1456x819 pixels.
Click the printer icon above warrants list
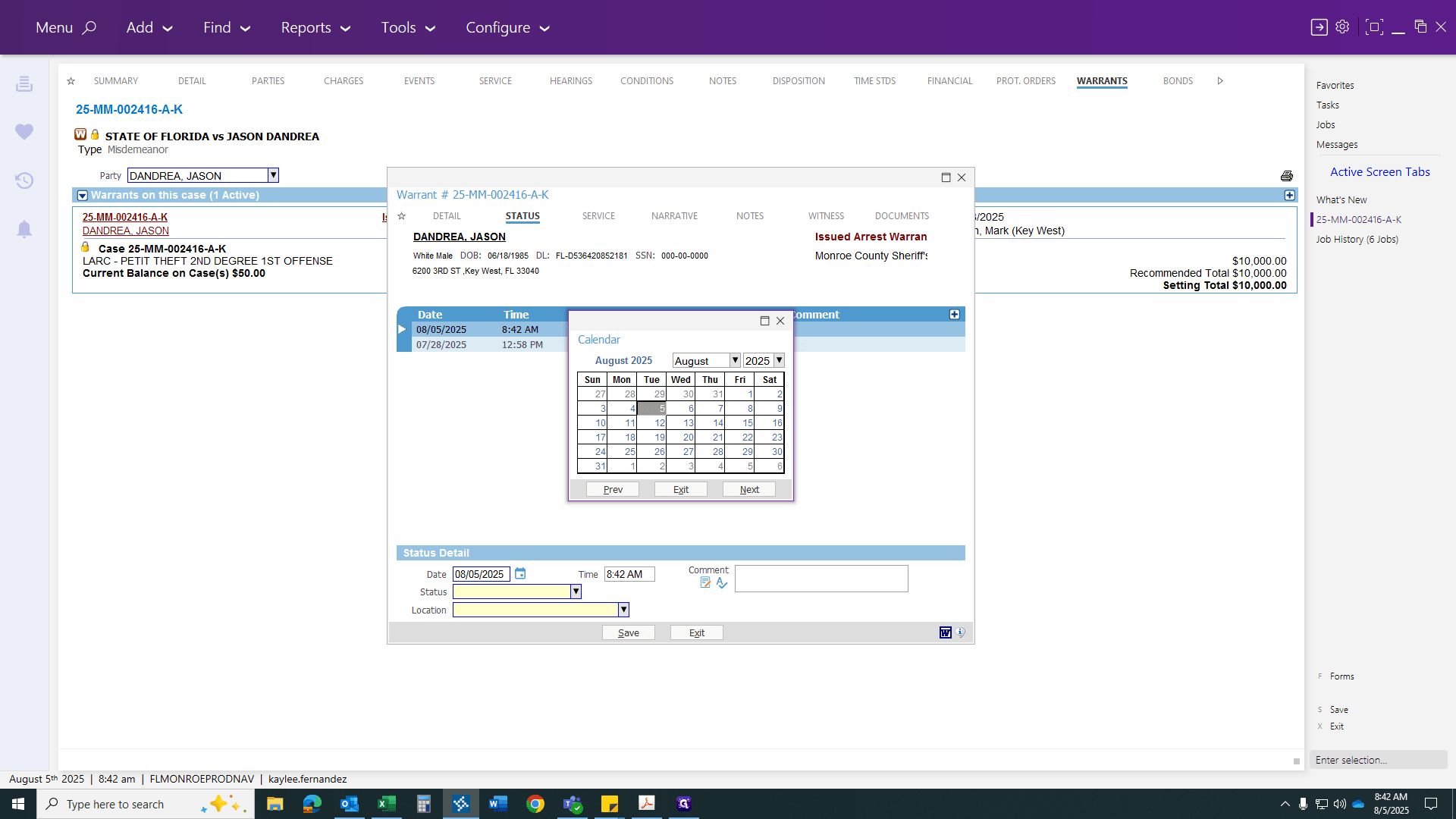tap(1287, 176)
